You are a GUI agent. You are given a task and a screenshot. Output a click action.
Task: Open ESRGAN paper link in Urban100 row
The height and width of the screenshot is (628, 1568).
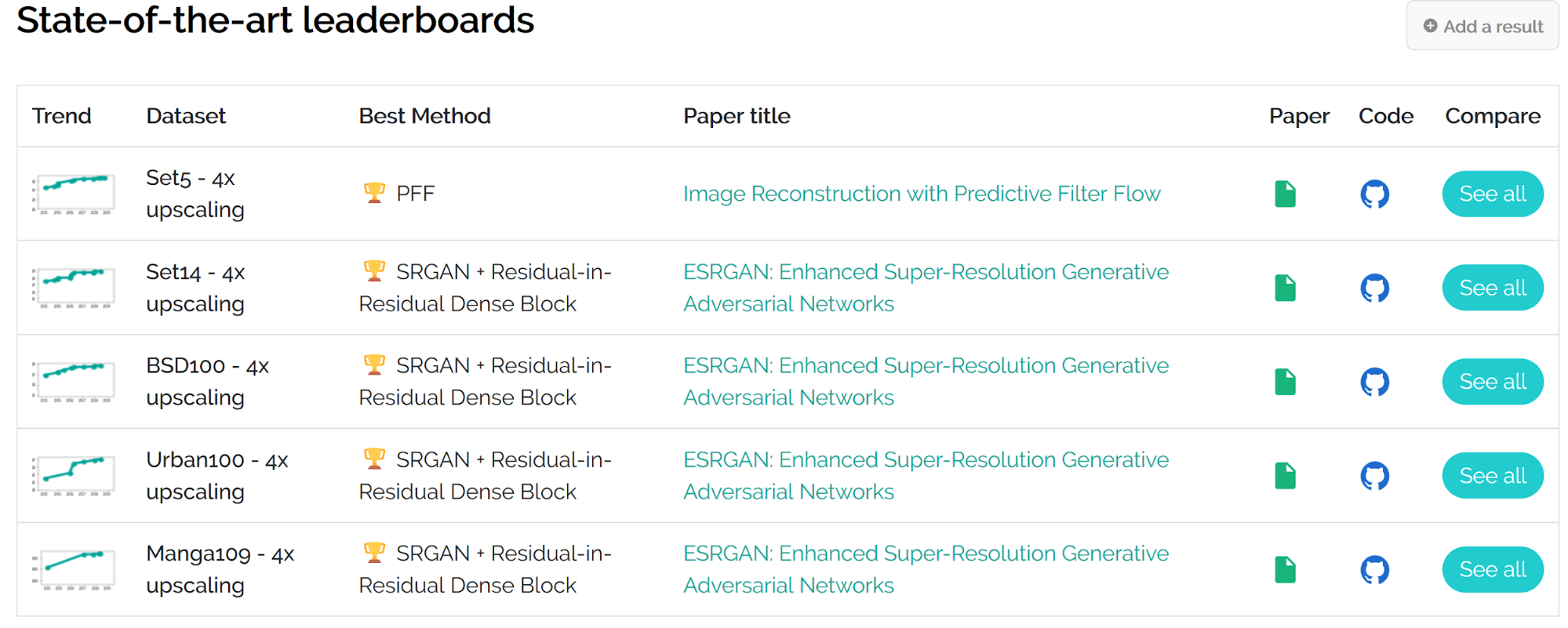[x=926, y=476]
